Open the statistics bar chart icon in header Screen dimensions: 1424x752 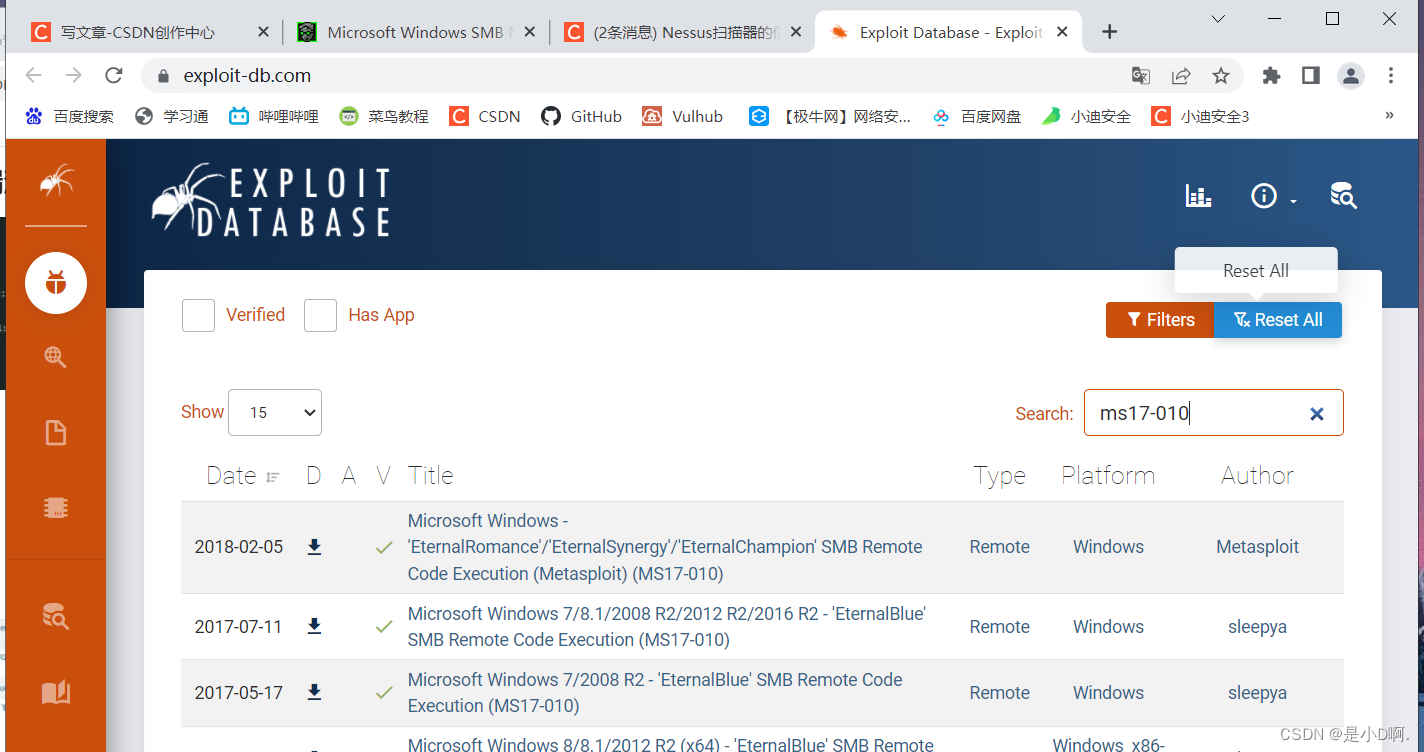point(1198,196)
